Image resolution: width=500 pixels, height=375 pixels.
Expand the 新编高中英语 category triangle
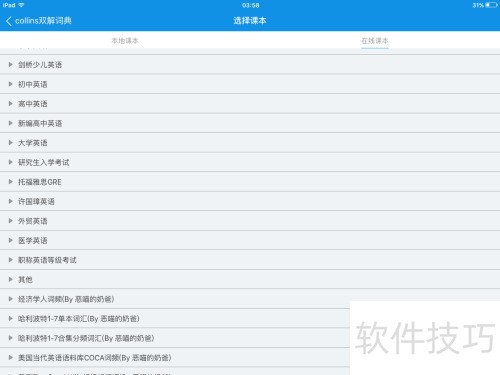click(11, 123)
